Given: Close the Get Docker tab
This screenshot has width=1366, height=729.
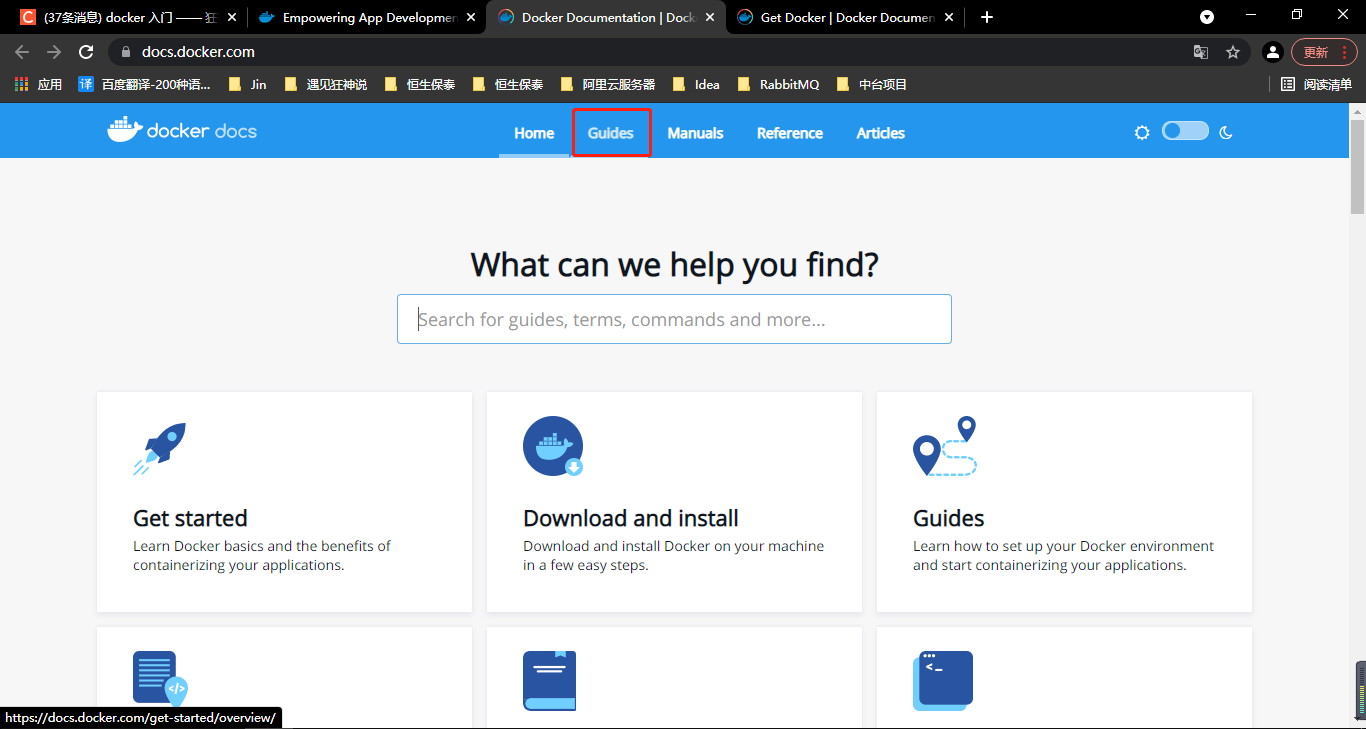Looking at the screenshot, I should coord(949,17).
